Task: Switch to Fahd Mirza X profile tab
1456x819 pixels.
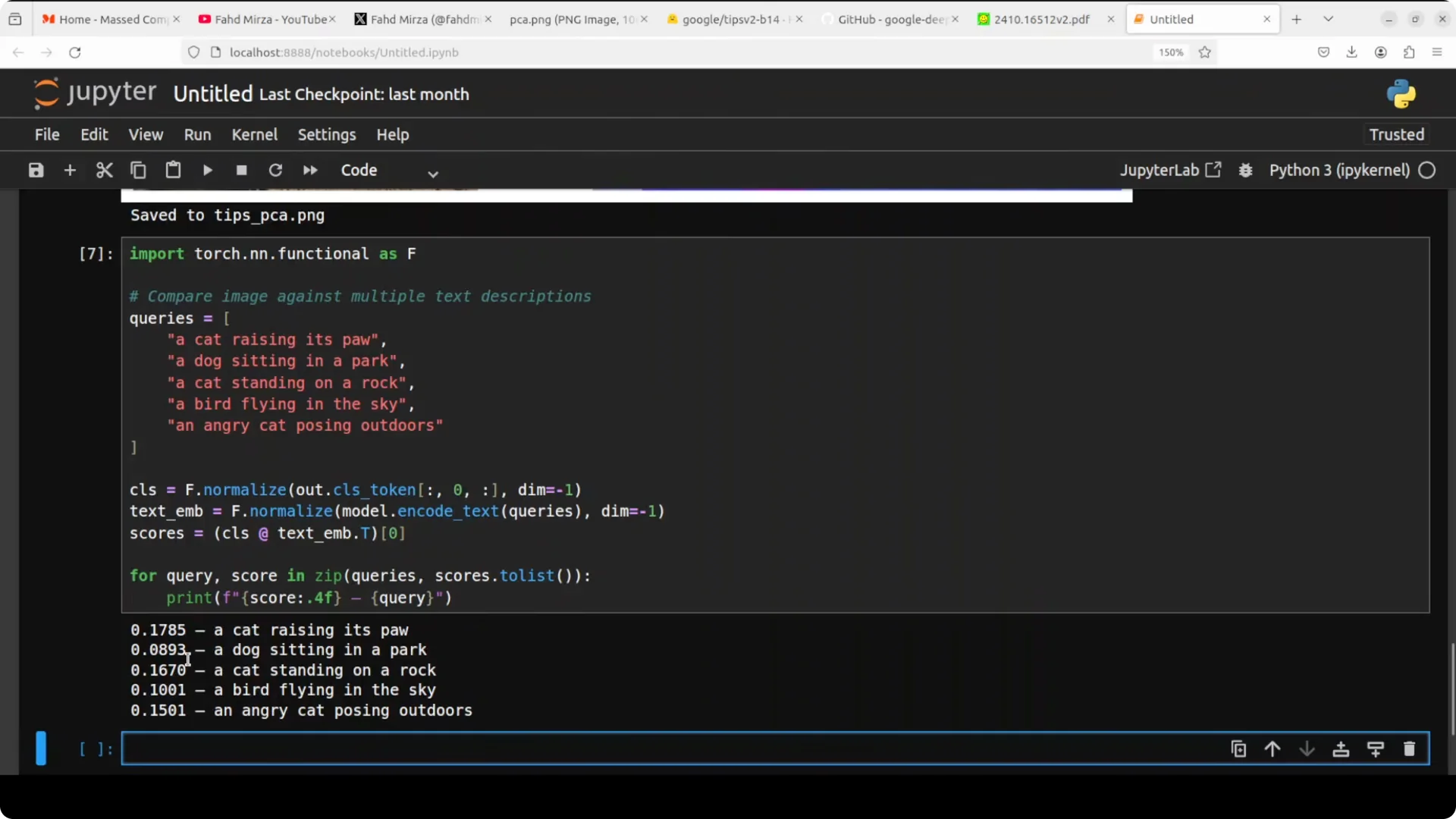Action: tap(422, 19)
